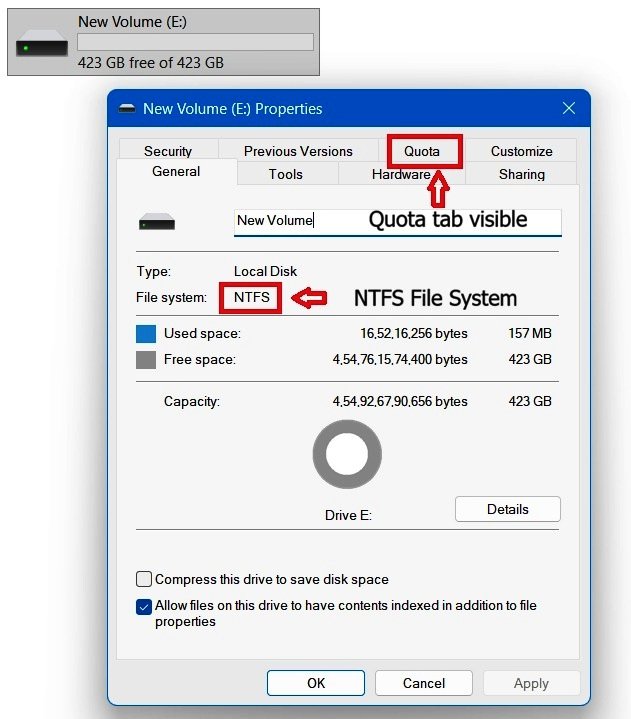This screenshot has width=631, height=719.
Task: Click the drive usage donut chart
Action: click(347, 454)
